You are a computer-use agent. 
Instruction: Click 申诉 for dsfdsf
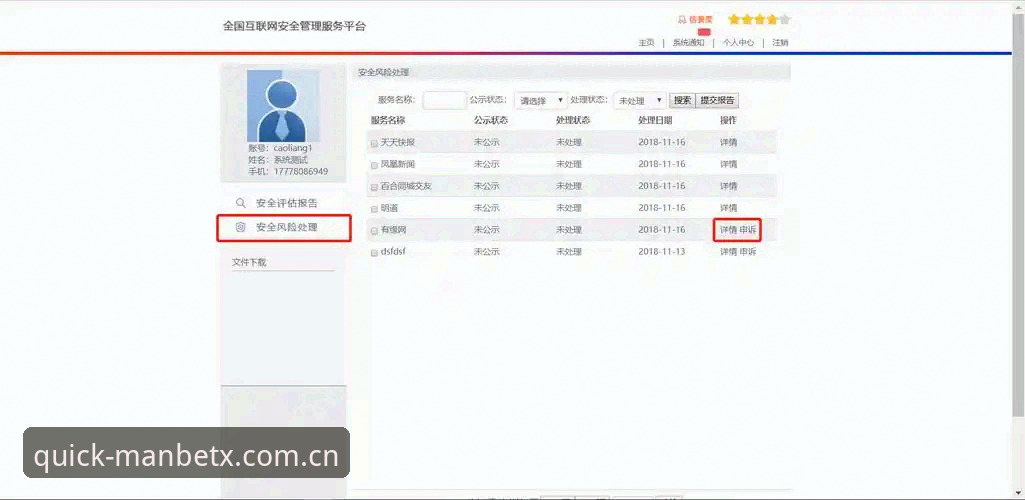click(748, 252)
